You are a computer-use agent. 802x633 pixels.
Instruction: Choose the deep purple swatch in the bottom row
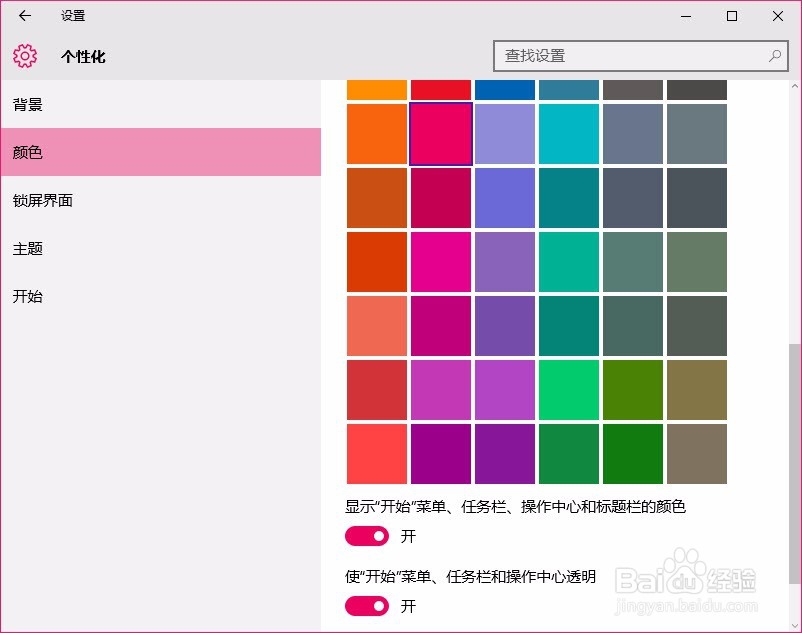(505, 454)
